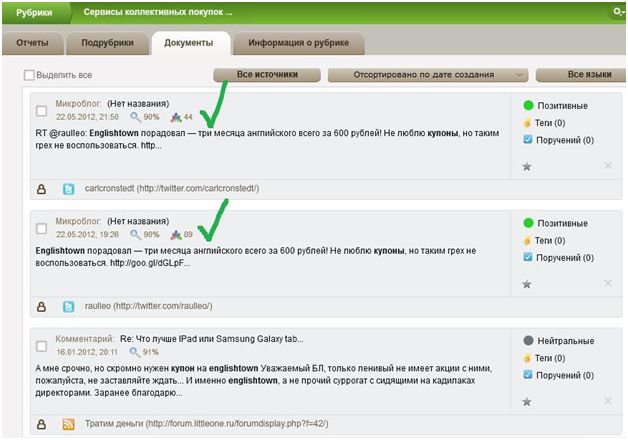Image resolution: width=628 pixels, height=440 pixels.
Task: Click Twitter icon beside carlcronstedt
Action: coord(68,189)
